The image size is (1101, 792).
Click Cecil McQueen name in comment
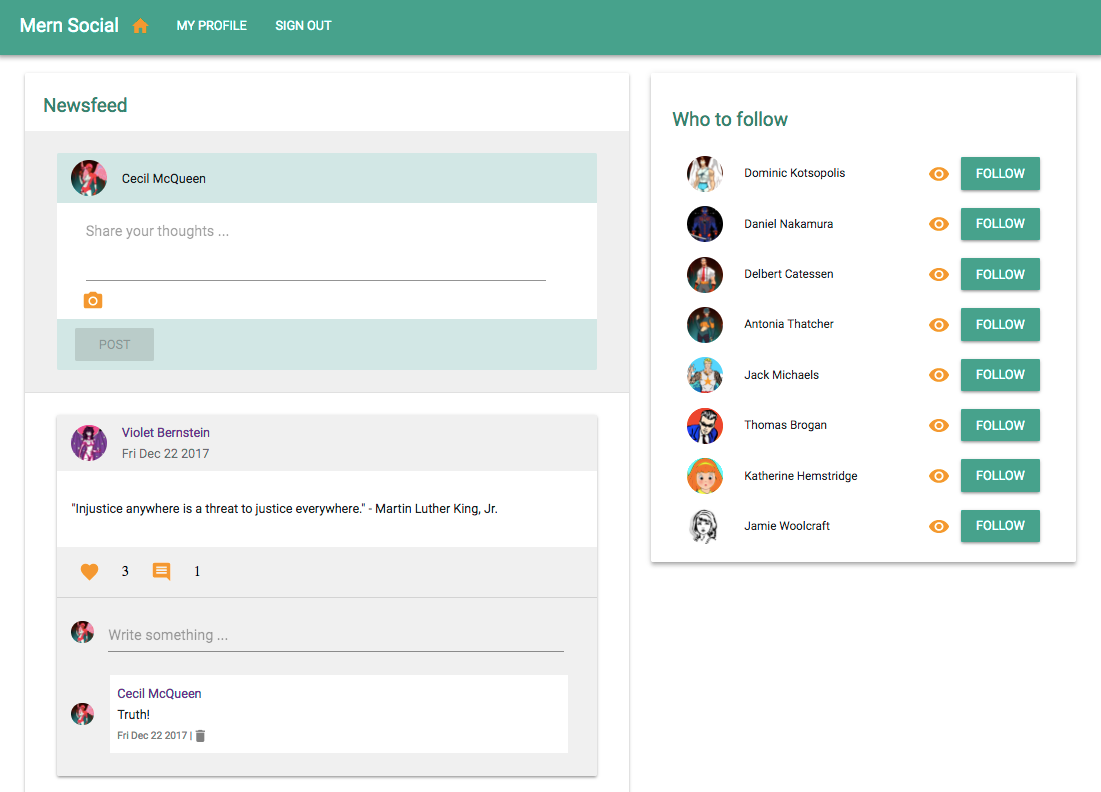click(x=159, y=693)
